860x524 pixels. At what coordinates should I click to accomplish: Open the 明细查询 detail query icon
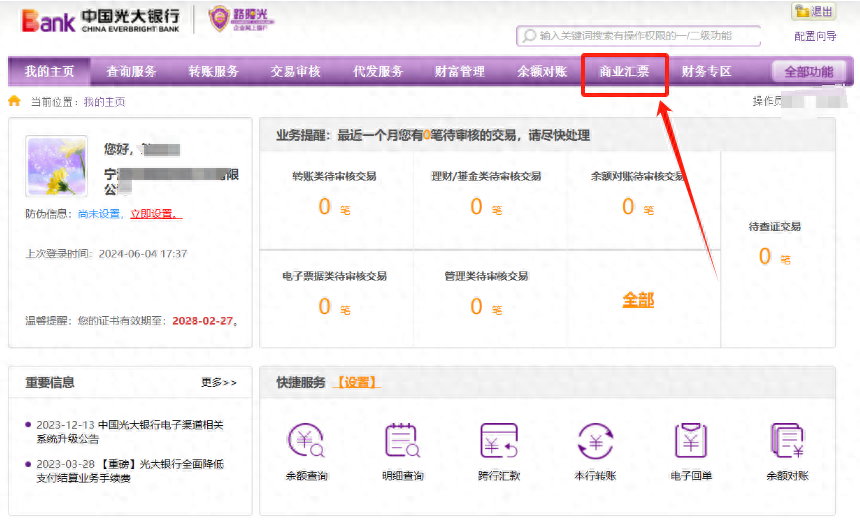point(402,441)
